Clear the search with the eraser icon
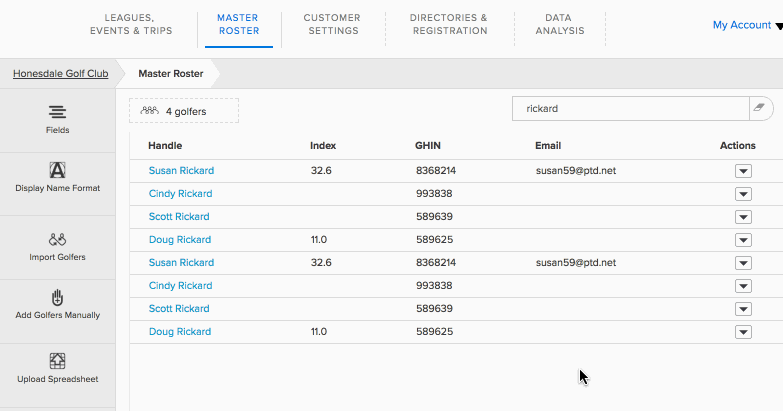 pos(760,108)
